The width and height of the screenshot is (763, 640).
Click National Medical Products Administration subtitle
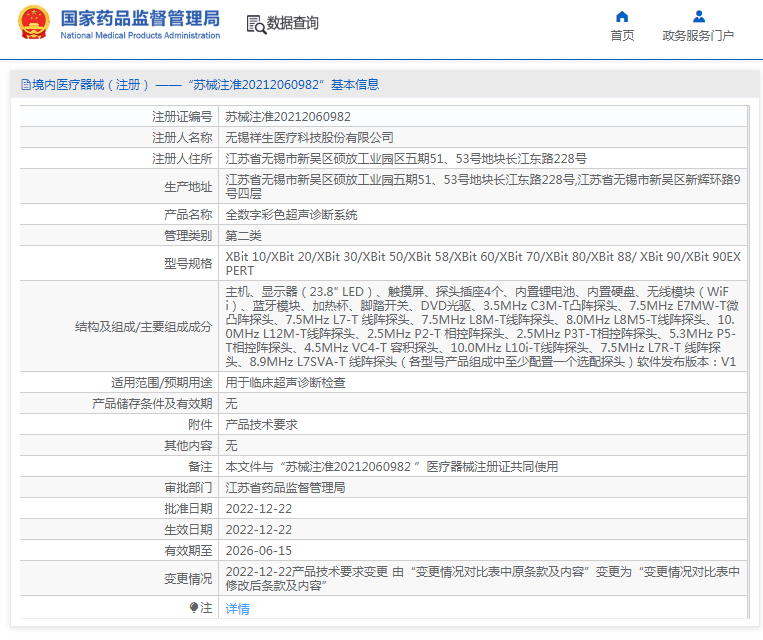(140, 36)
